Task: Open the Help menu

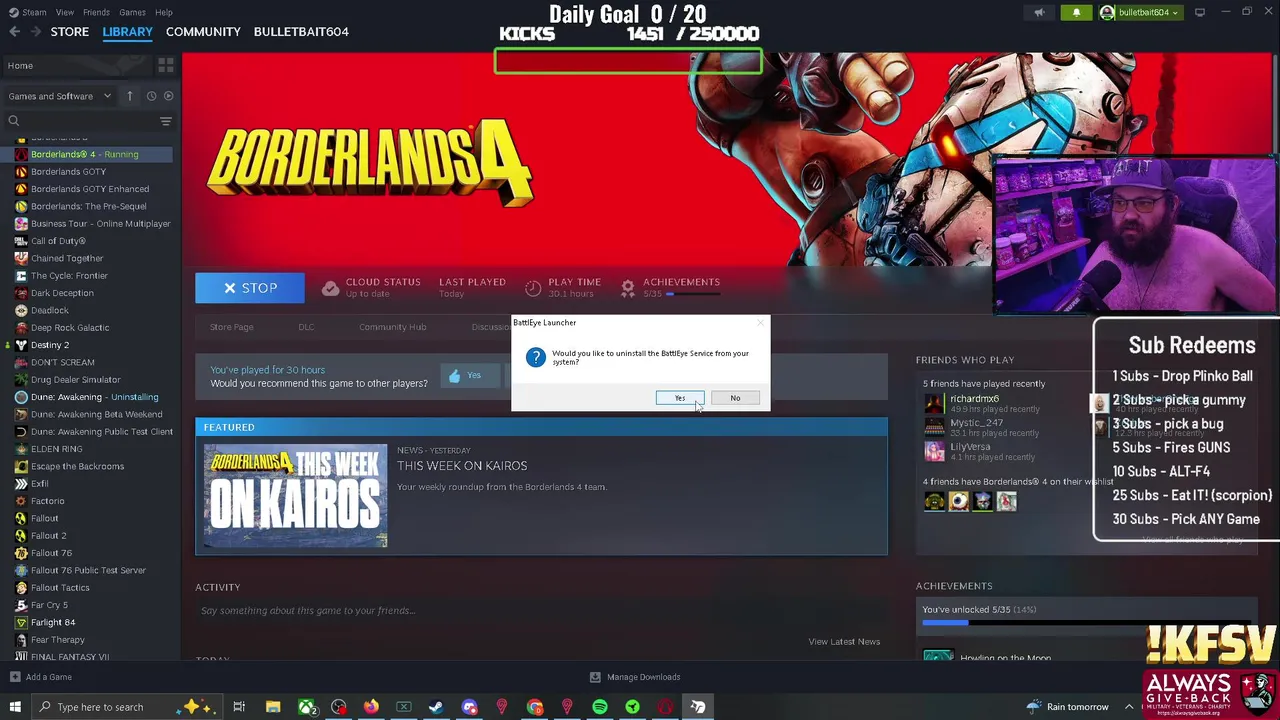Action: pos(164,12)
